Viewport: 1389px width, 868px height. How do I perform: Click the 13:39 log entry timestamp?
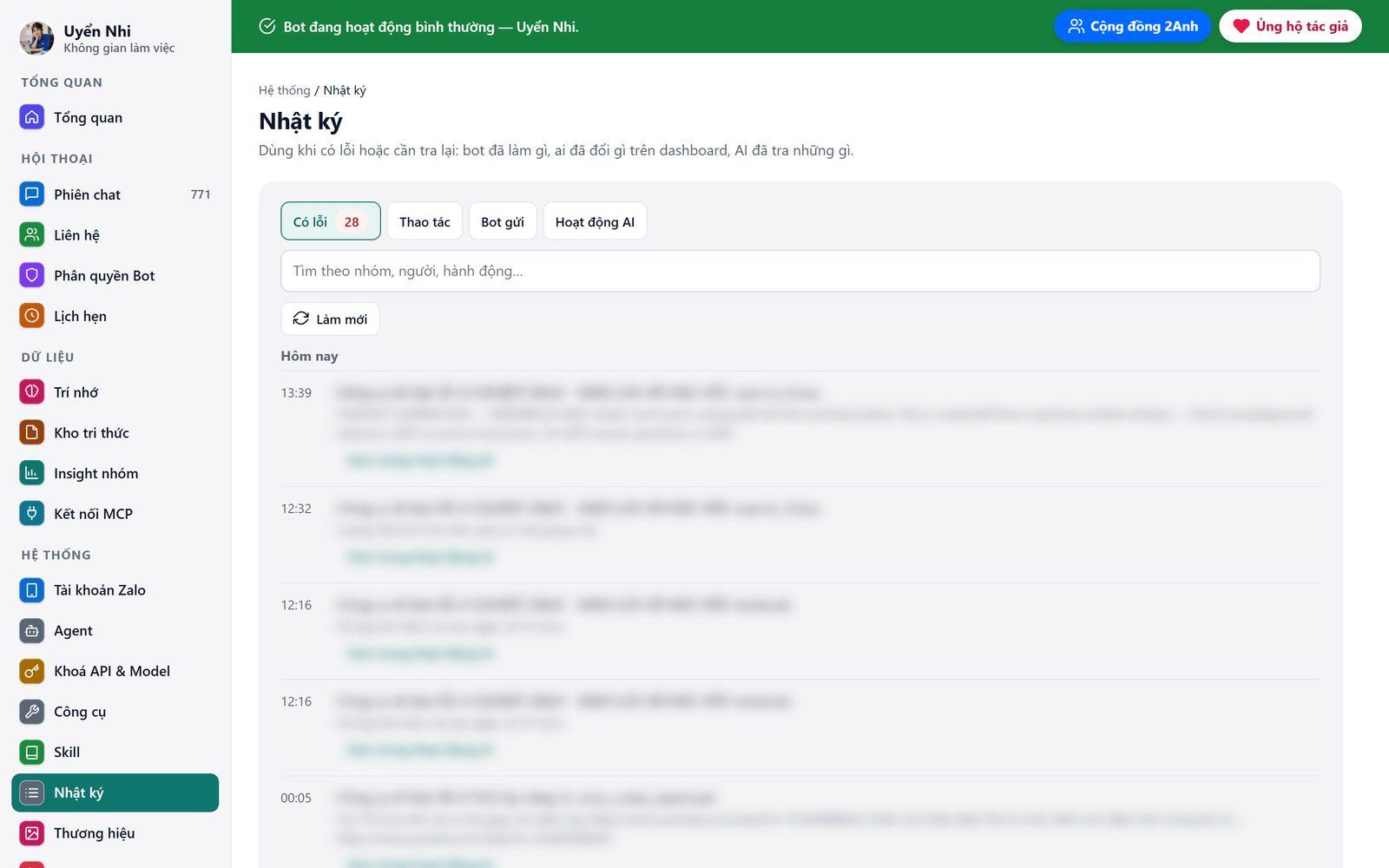click(x=296, y=393)
